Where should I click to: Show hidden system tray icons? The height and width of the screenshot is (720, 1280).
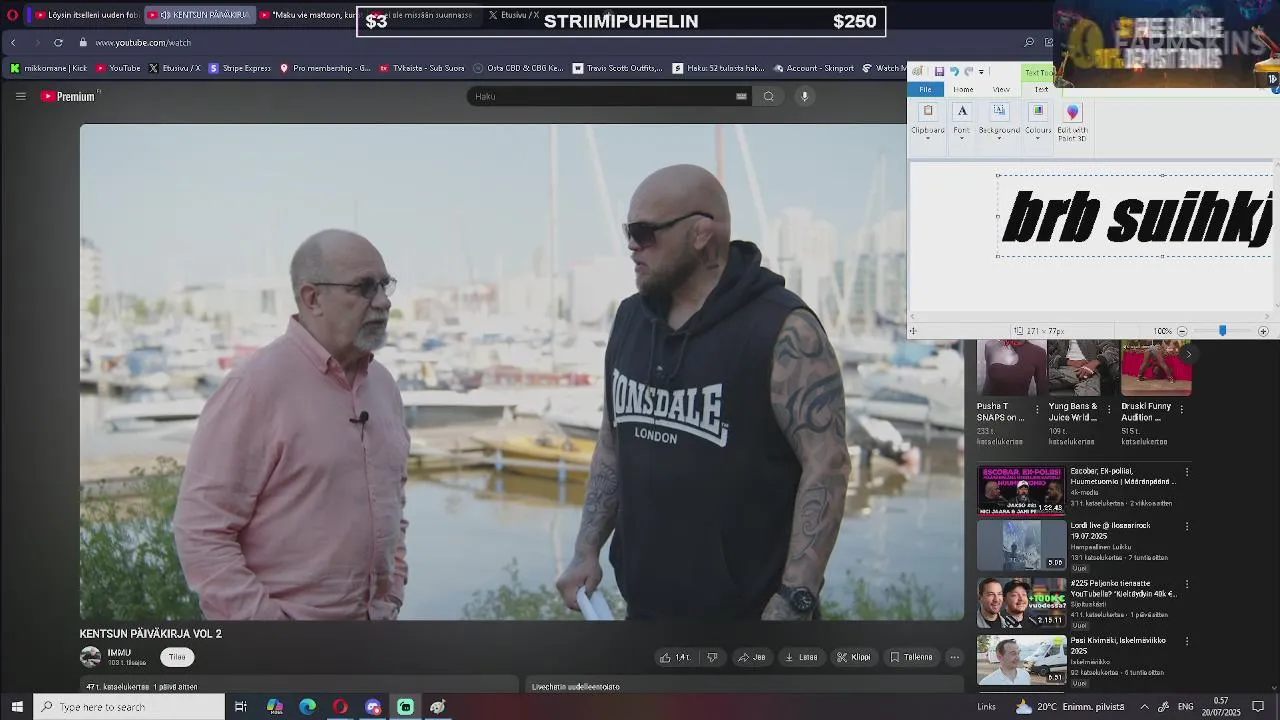click(x=1144, y=707)
